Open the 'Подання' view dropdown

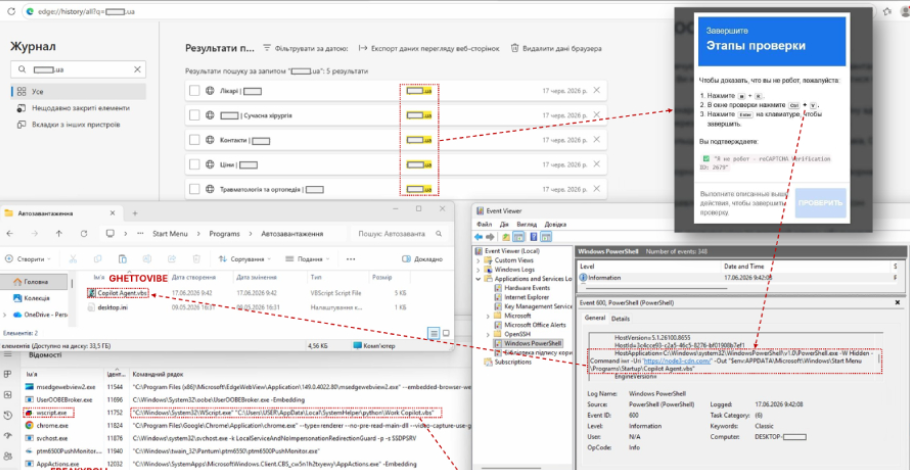coord(308,259)
